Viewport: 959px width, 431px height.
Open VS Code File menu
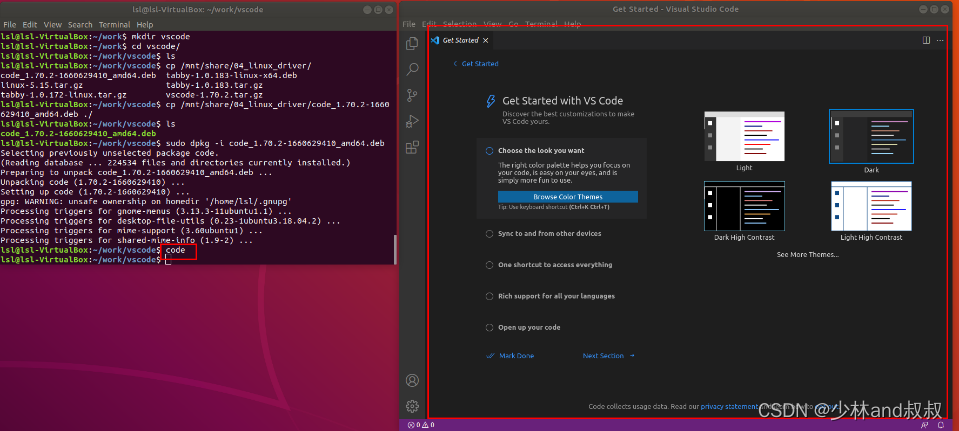(x=409, y=24)
